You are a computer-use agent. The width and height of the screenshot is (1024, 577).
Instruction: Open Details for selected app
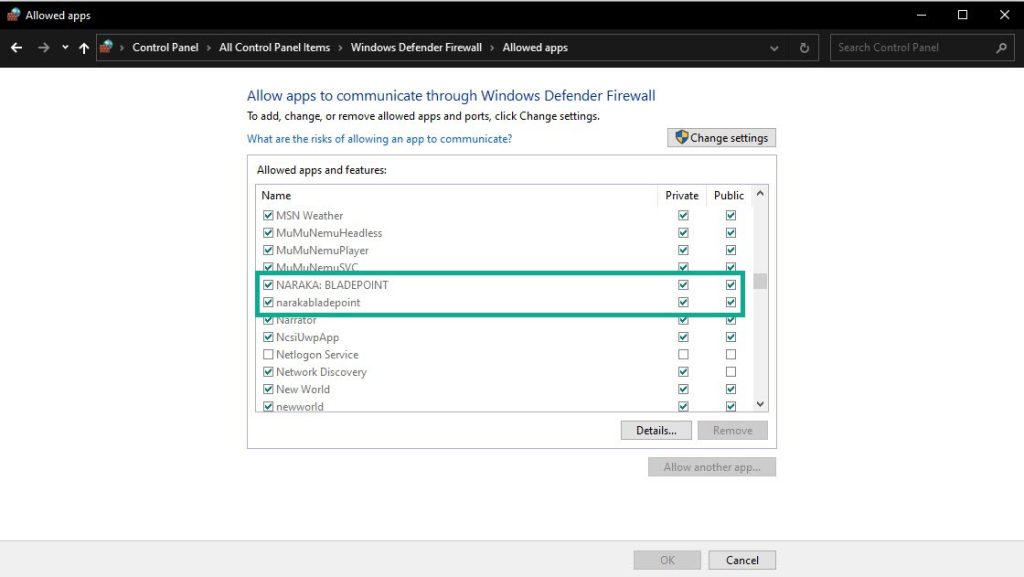point(656,431)
